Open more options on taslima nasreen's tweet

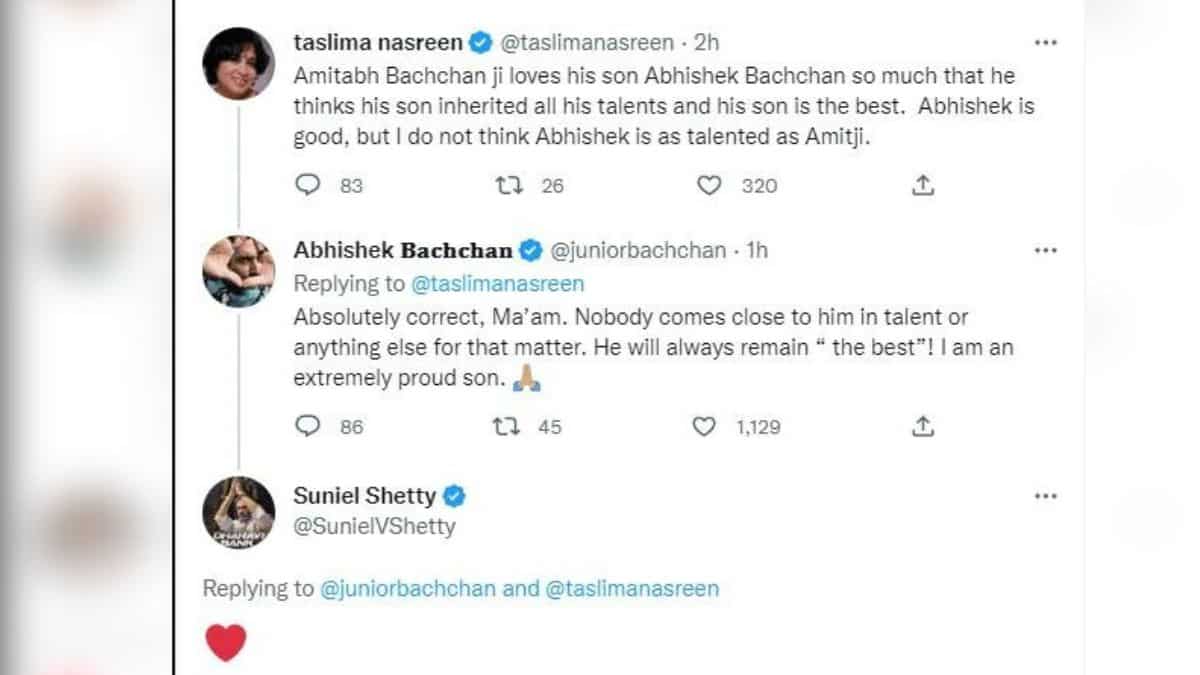pos(1046,43)
